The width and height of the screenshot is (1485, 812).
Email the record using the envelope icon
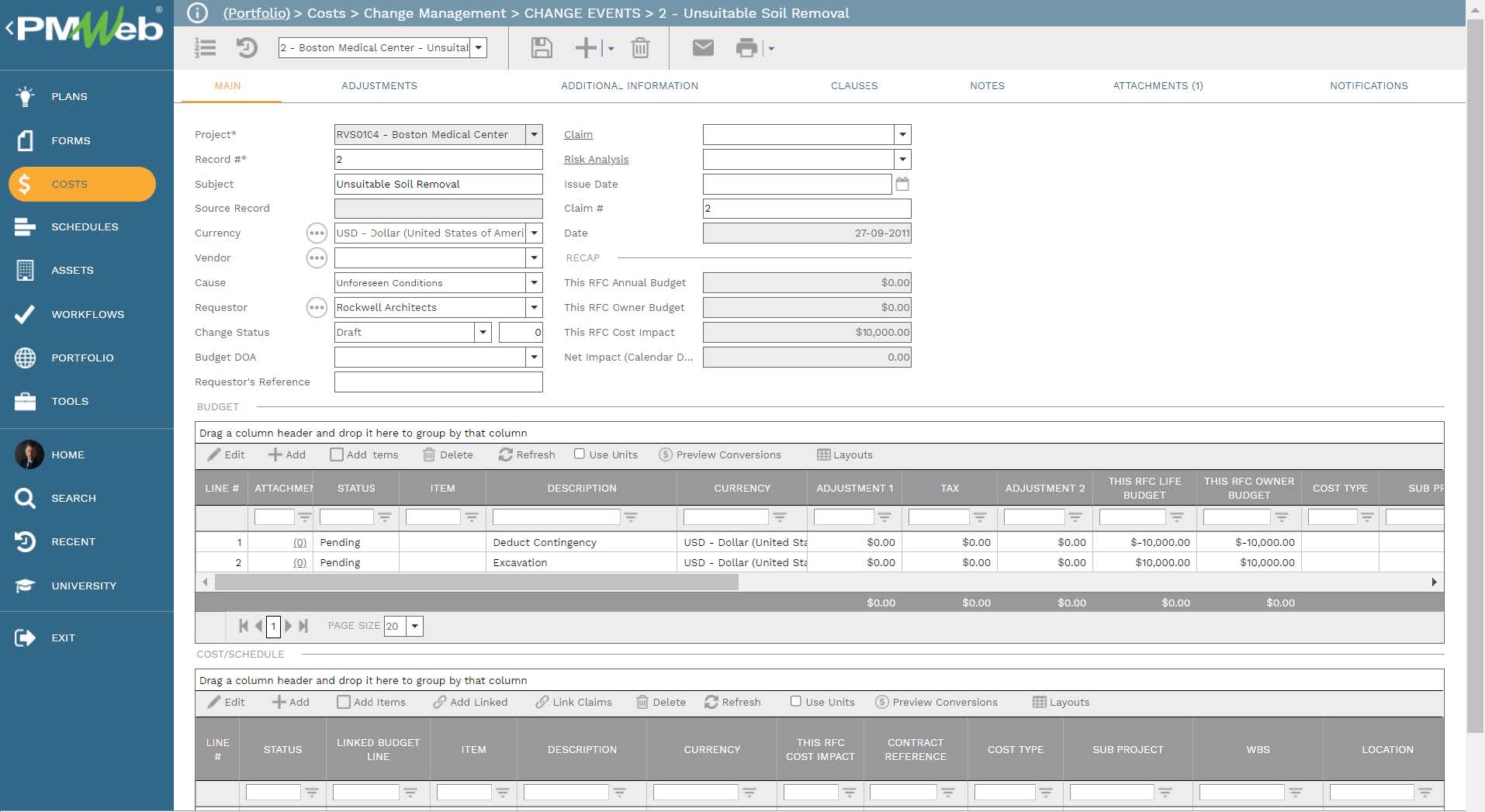coord(703,48)
